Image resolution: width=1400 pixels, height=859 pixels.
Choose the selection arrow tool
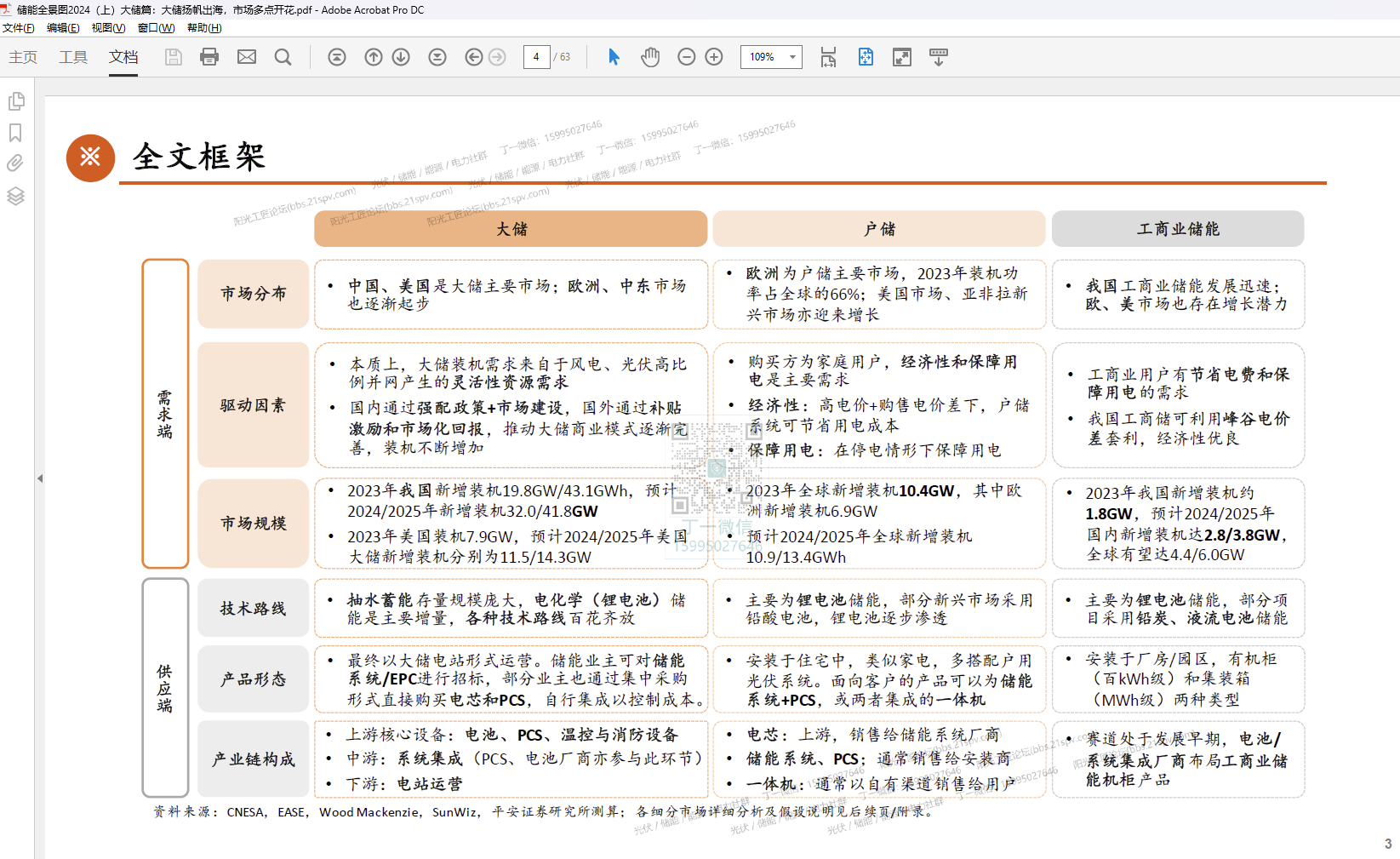coord(614,57)
